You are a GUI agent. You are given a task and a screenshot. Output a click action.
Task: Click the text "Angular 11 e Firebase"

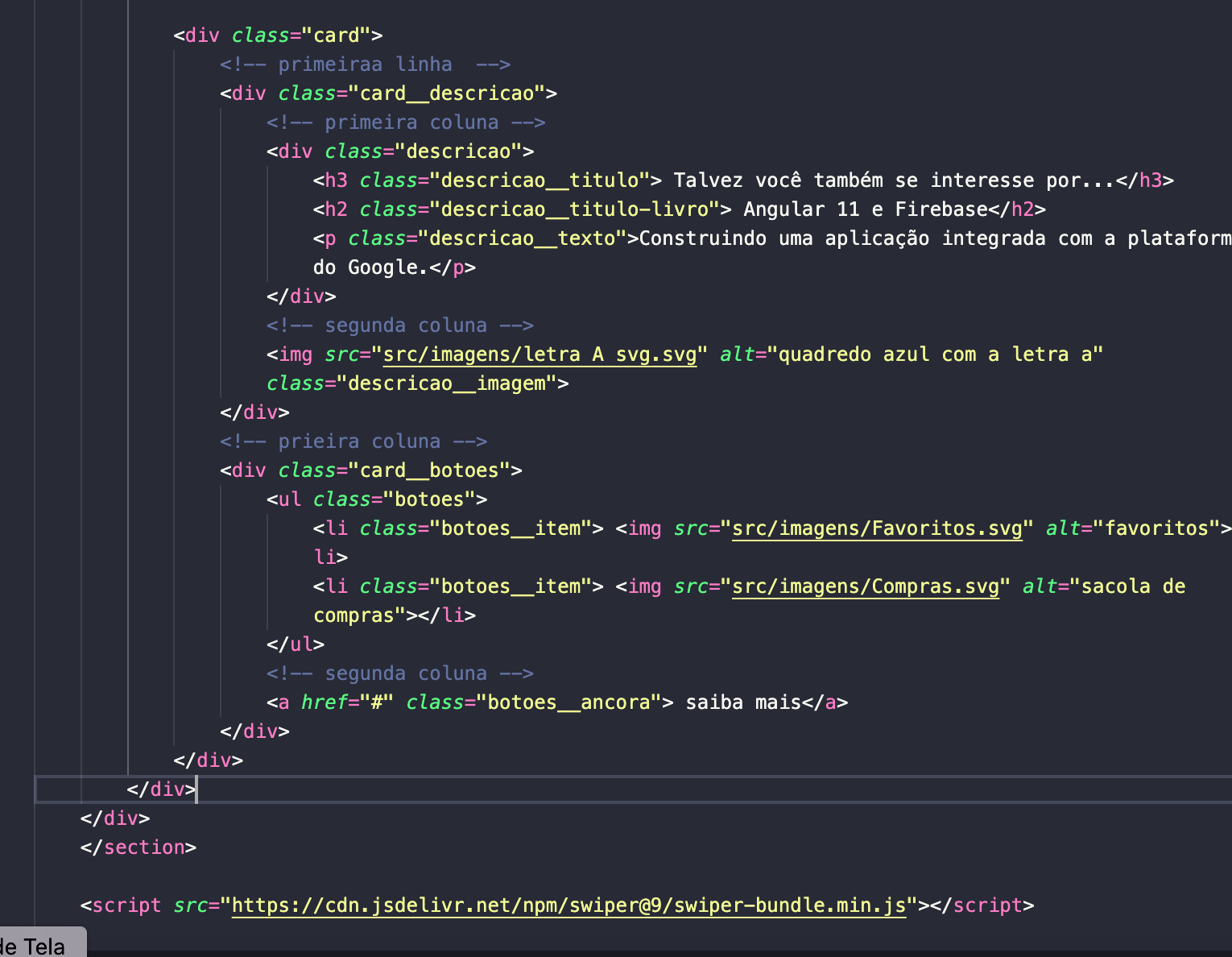[866, 209]
